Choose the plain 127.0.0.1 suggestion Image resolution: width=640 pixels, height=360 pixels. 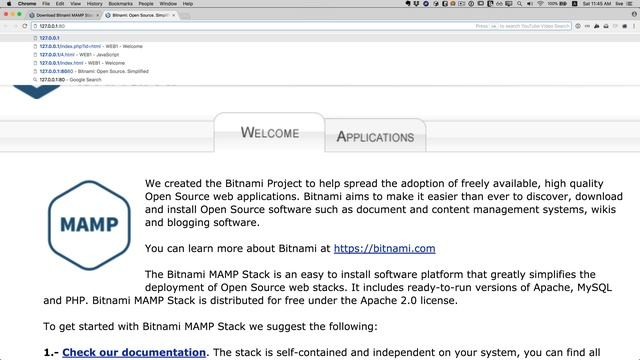320,38
